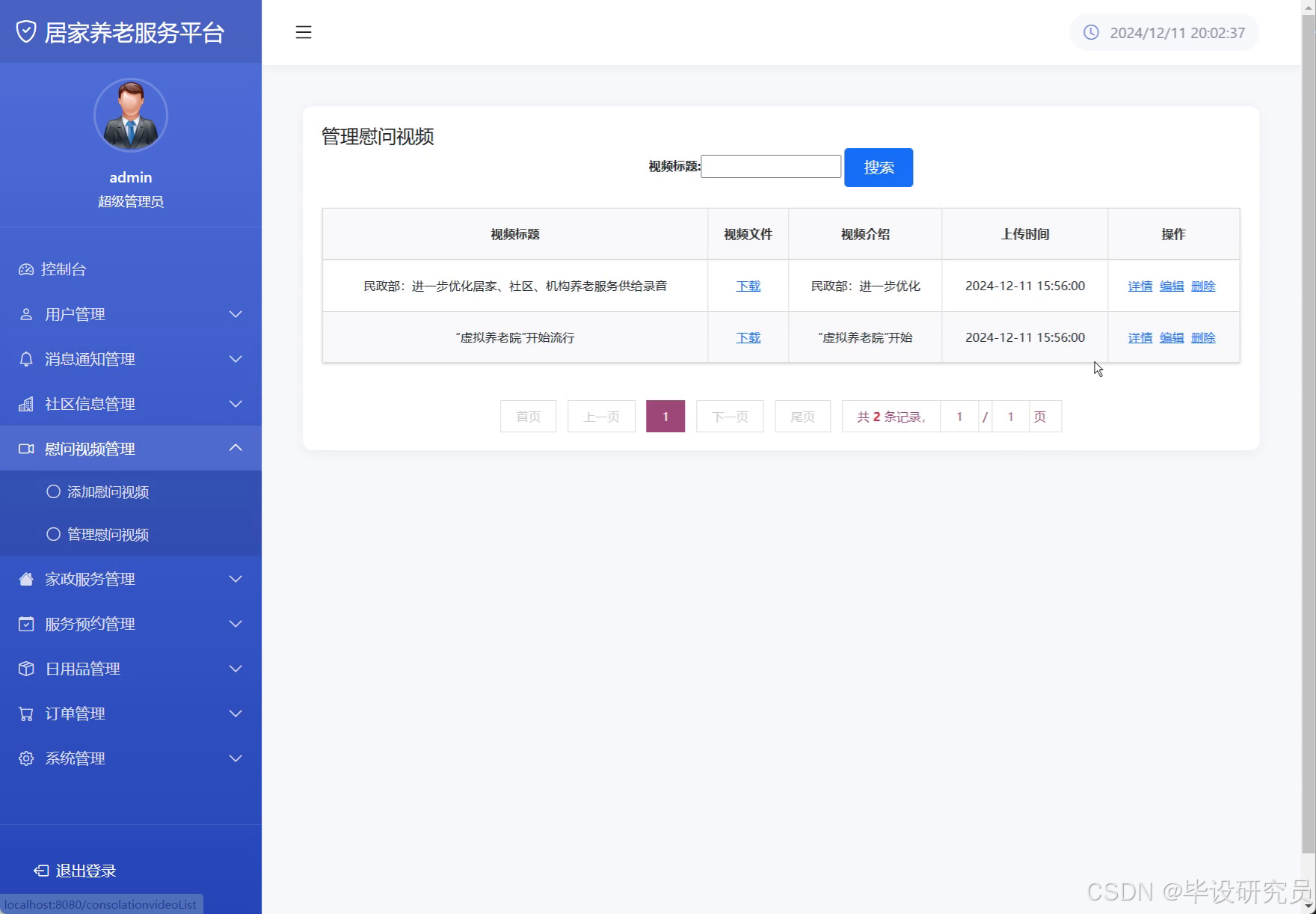Click title cell 民政部：进一步优化居家、社区、机构养老服务供给录音
The height and width of the screenshot is (914, 1316).
point(515,286)
